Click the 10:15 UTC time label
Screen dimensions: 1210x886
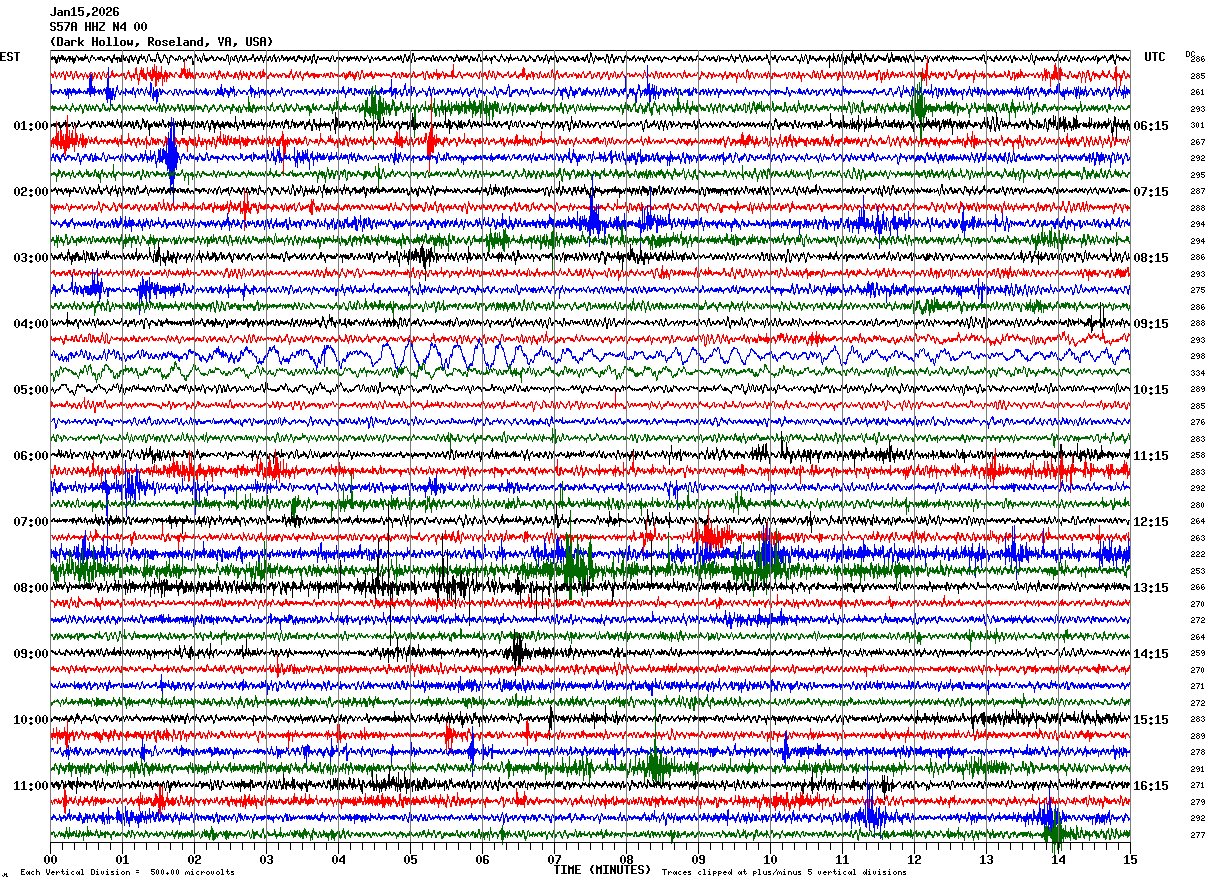tap(1151, 390)
